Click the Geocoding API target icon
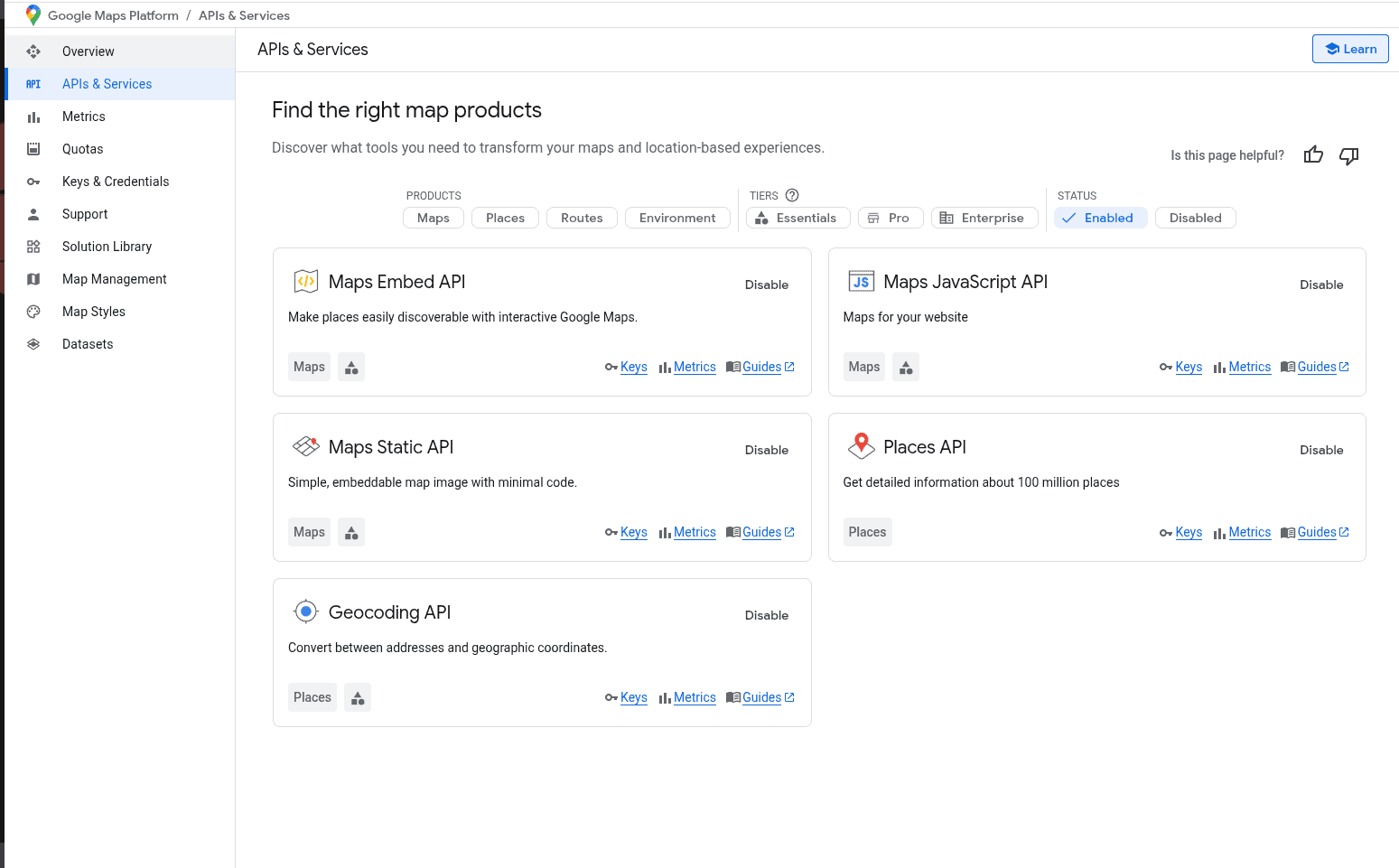The width and height of the screenshot is (1399, 868). (x=305, y=611)
